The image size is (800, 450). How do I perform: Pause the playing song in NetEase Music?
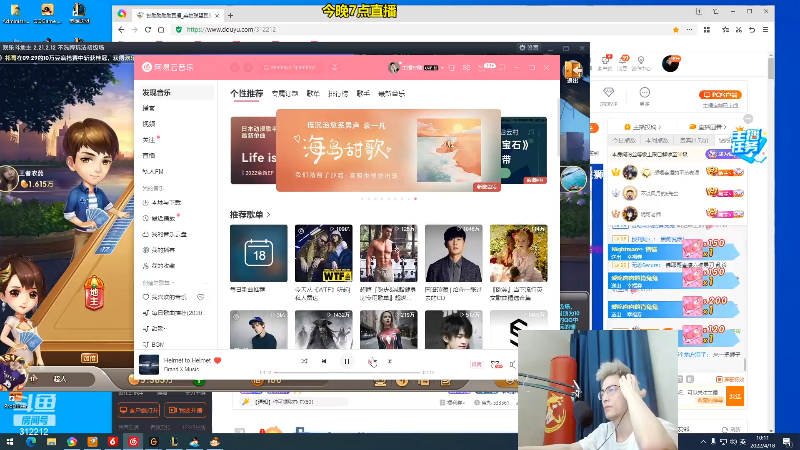[346, 361]
